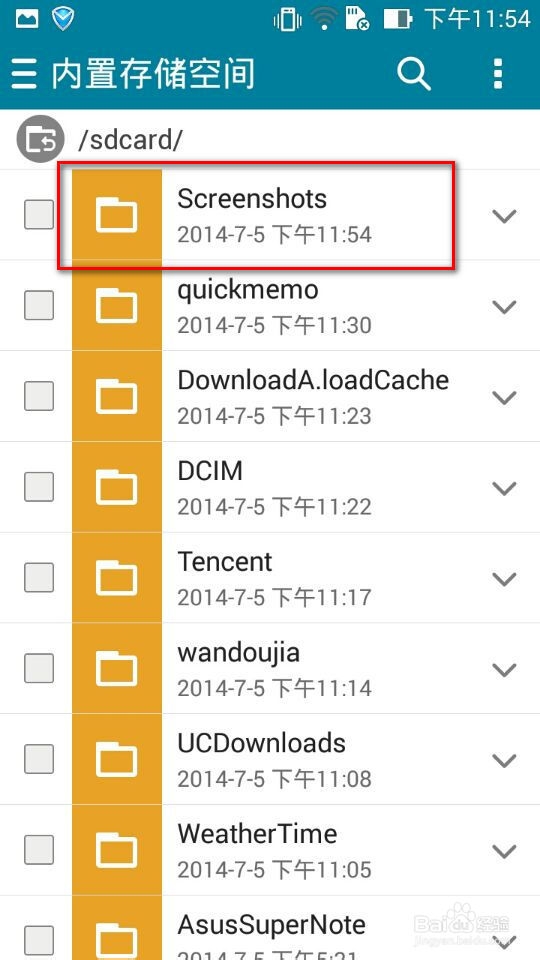The height and width of the screenshot is (960, 540).
Task: Show options chevron for WeatherTime
Action: coord(504,851)
